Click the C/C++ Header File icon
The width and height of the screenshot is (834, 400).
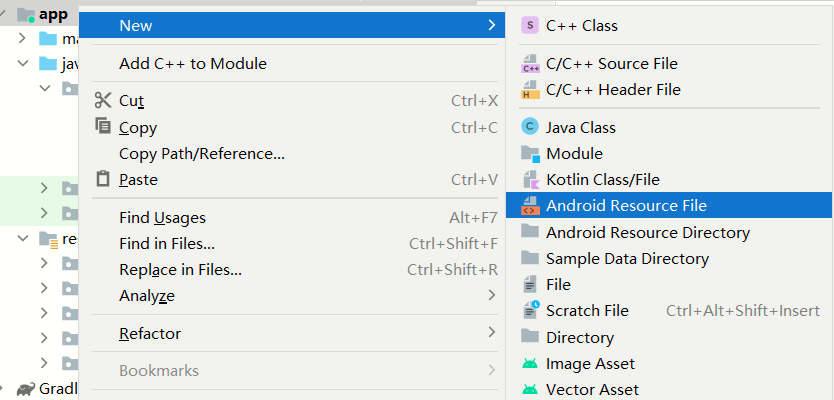(530, 90)
